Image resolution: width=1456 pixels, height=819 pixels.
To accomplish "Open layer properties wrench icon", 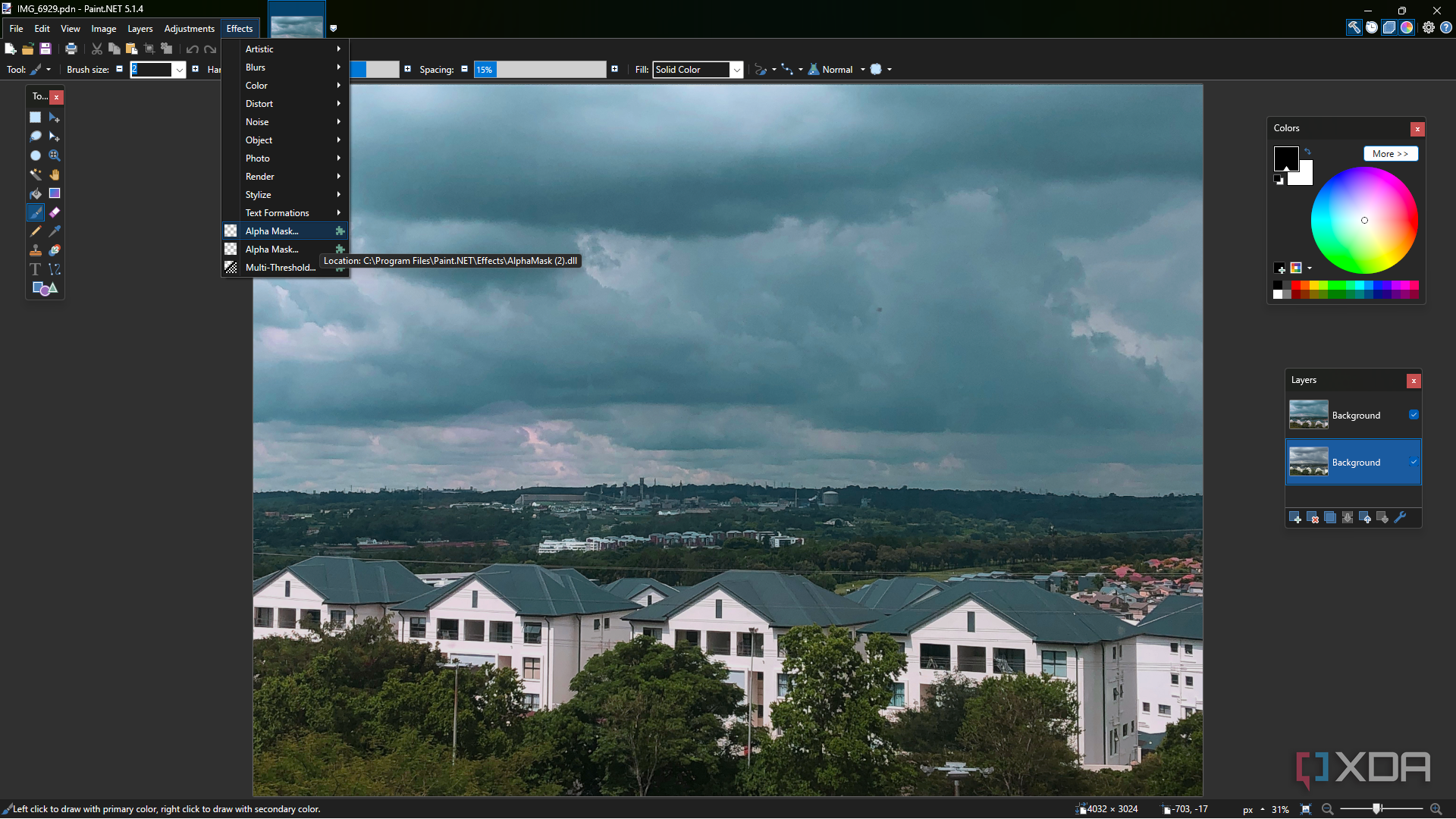I will click(x=1401, y=518).
